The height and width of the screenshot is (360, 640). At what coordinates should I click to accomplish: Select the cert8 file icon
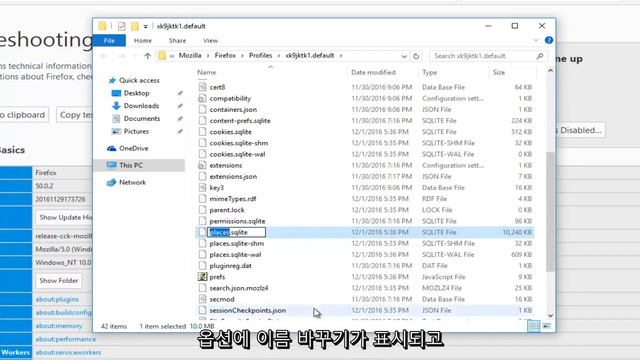pyautogui.click(x=202, y=87)
